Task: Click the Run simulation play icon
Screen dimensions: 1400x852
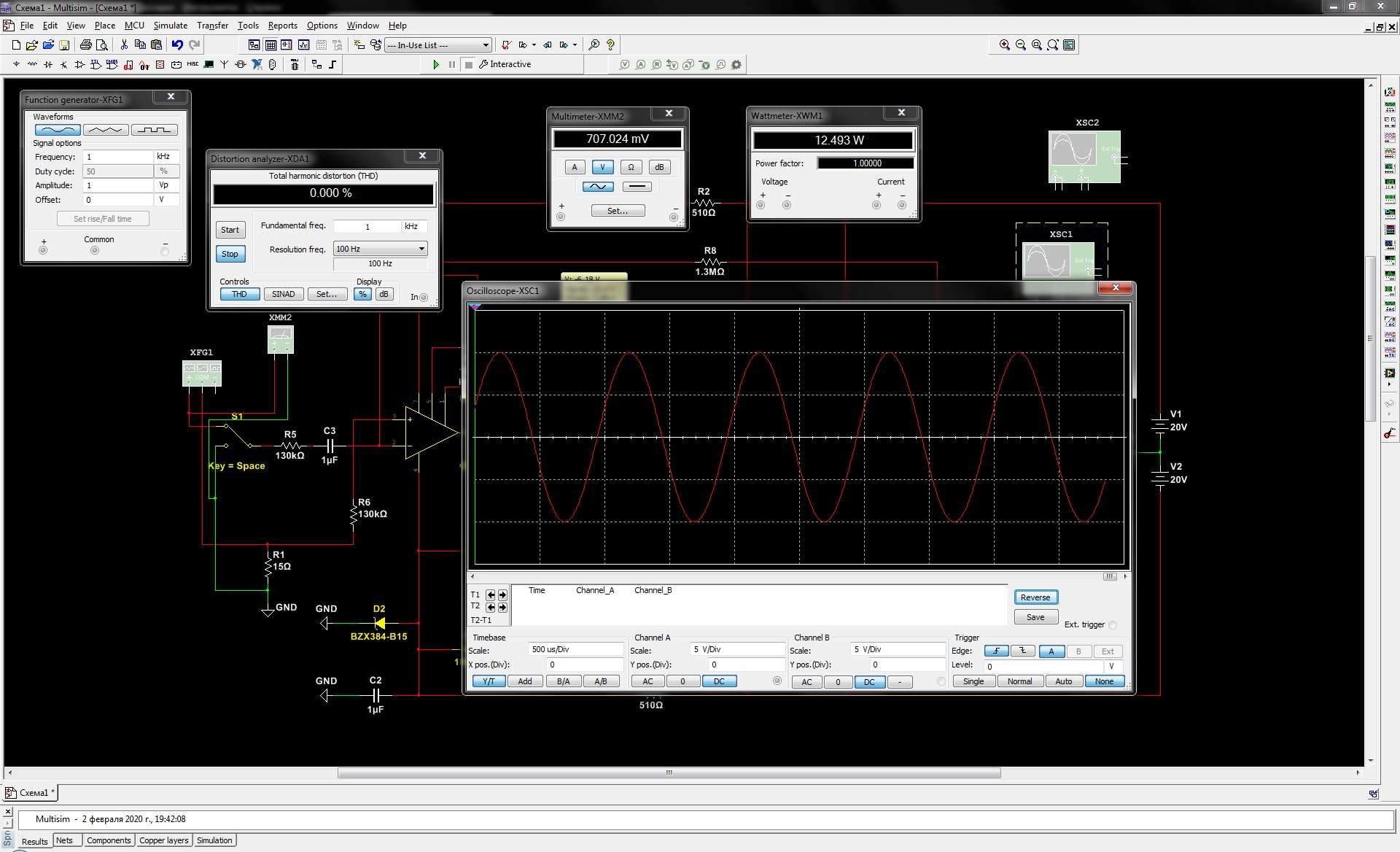Action: pos(436,64)
